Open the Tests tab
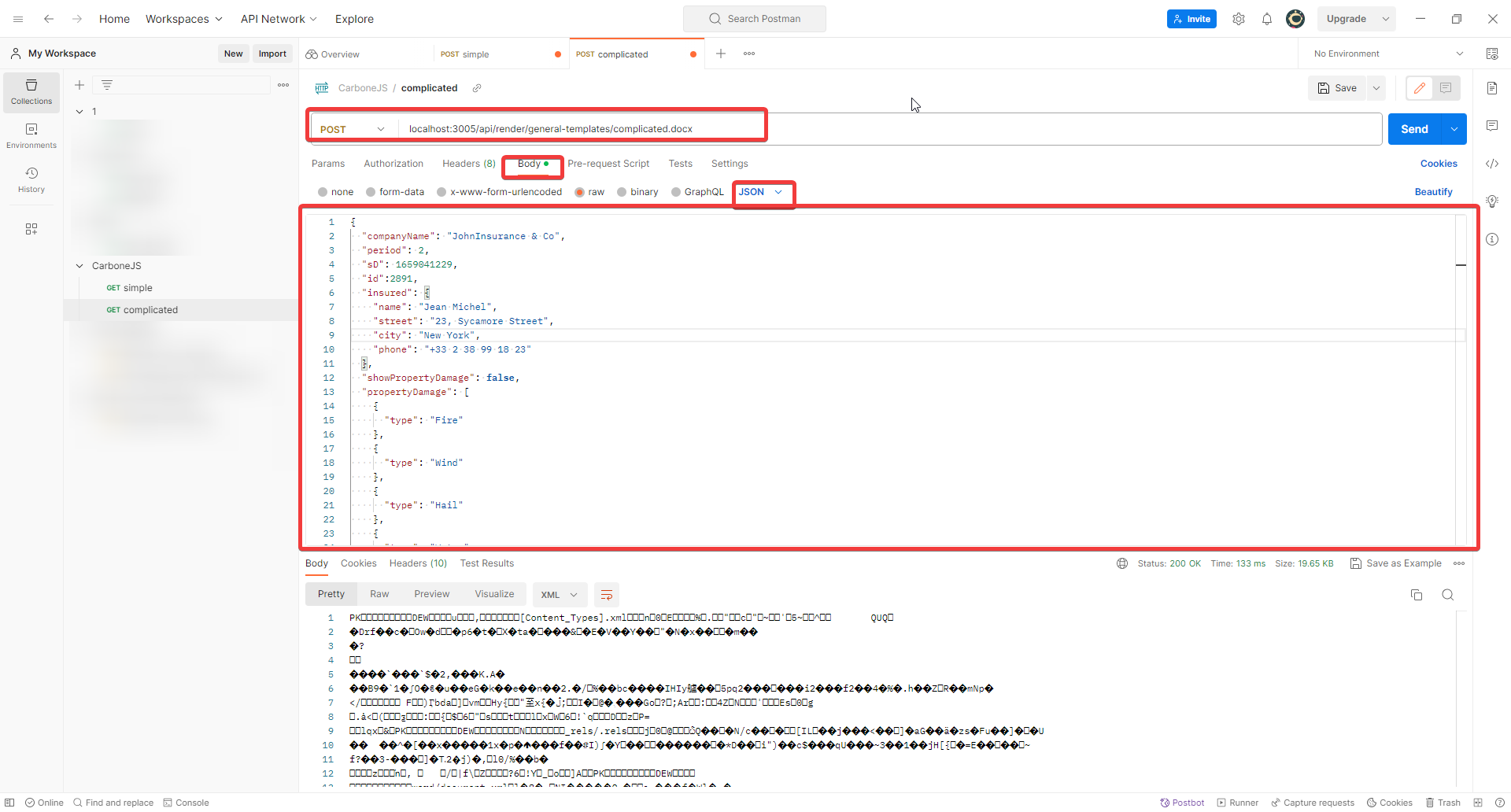 [680, 164]
